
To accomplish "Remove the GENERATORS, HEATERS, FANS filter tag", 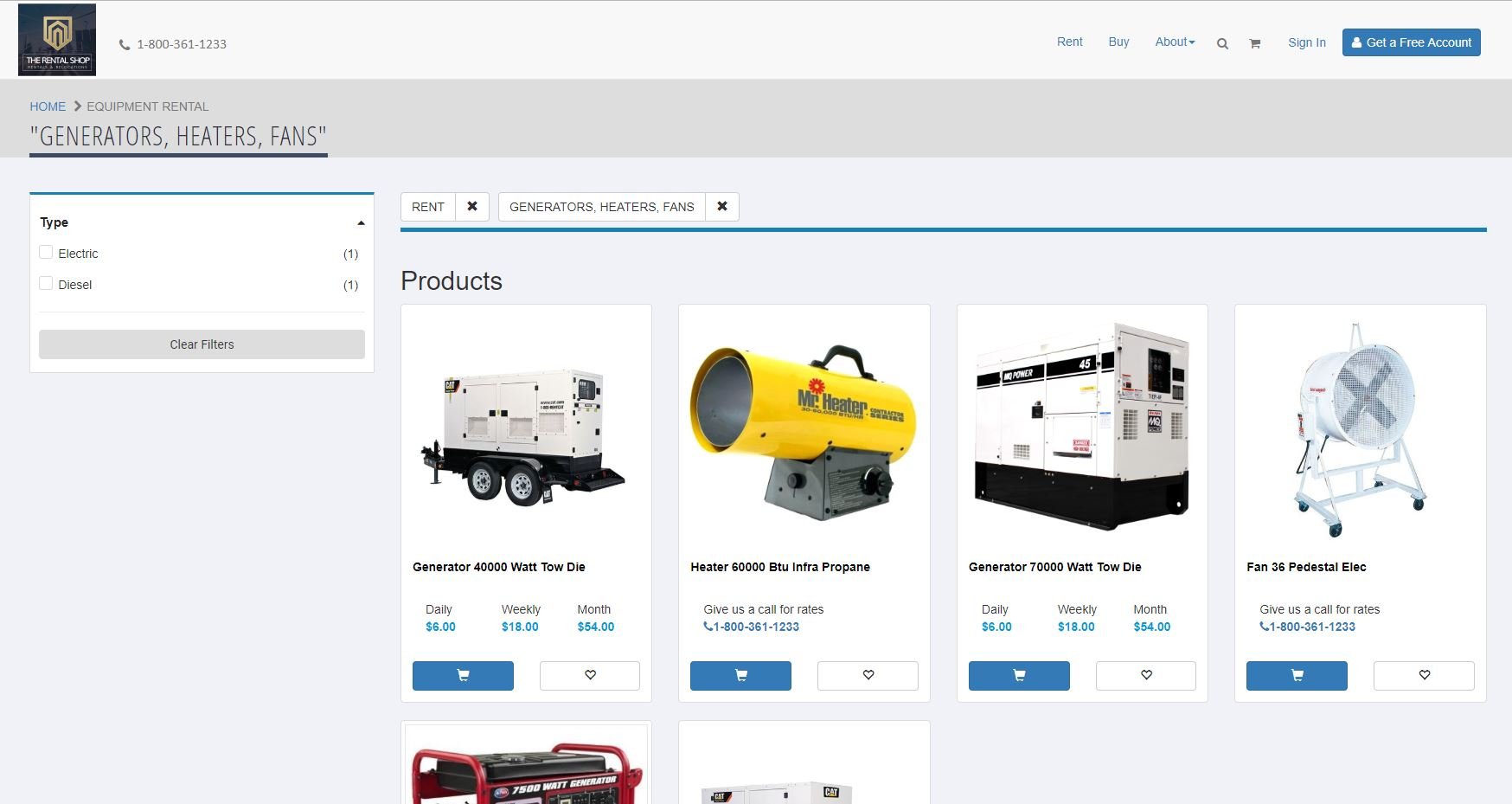I will click(722, 207).
